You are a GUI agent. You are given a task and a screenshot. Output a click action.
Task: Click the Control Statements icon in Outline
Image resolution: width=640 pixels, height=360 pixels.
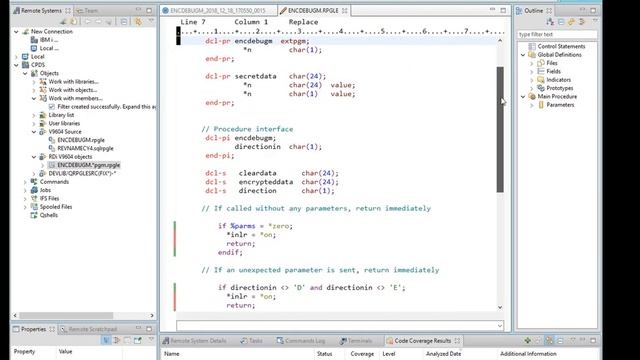click(x=532, y=46)
